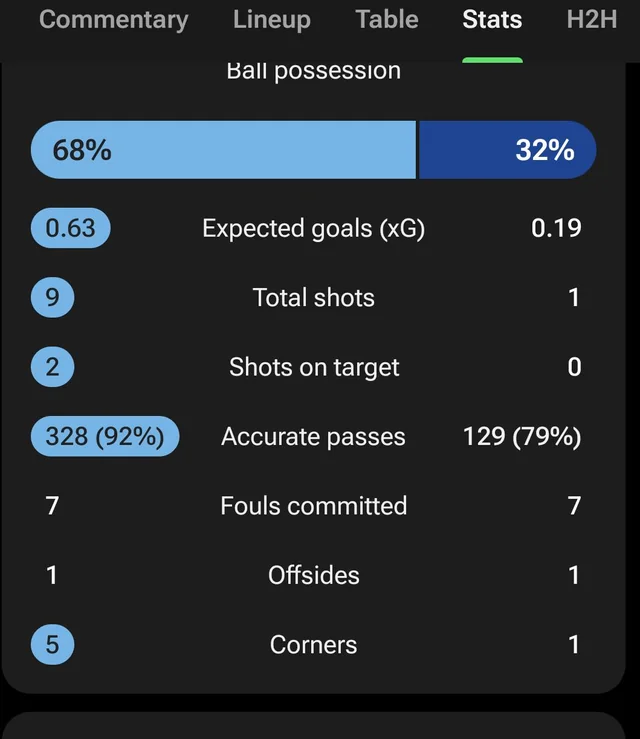Open the Lineup tab
This screenshot has height=739, width=640.
(271, 20)
